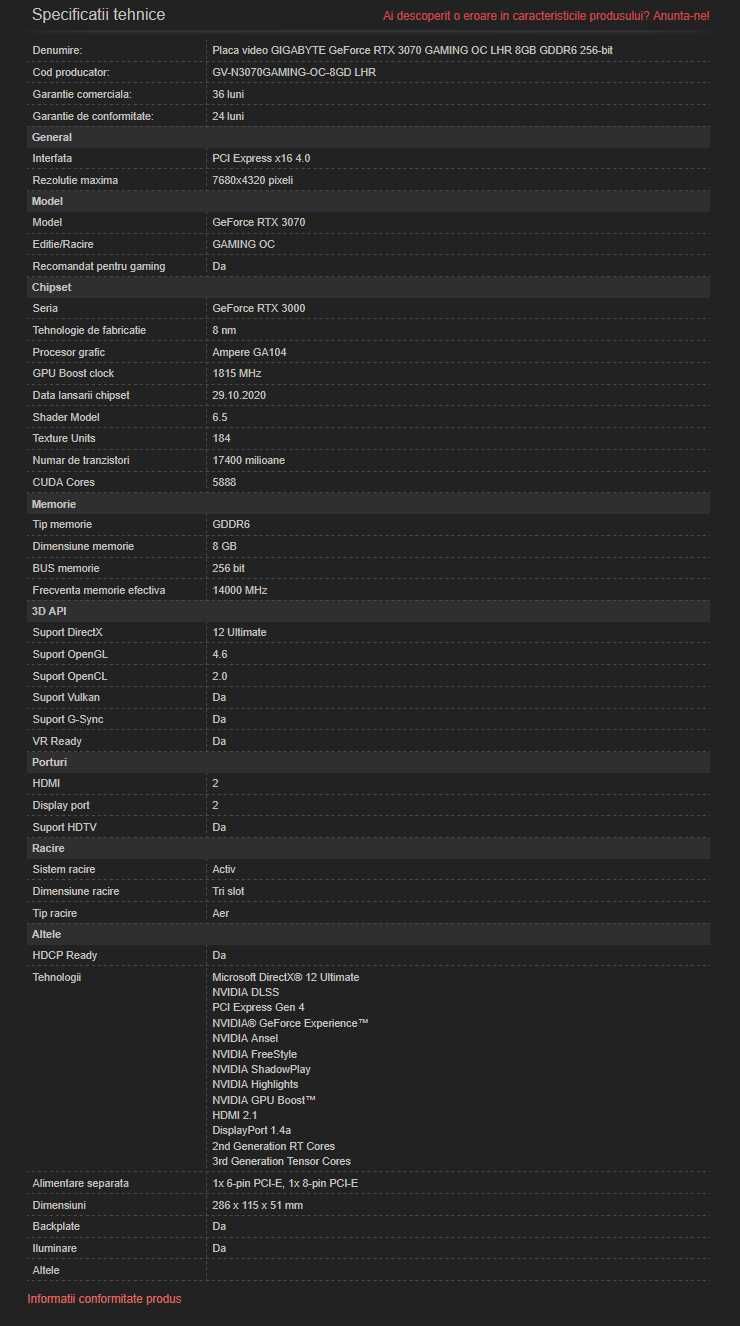Select '12 Ultimate' DirectX support value
The width and height of the screenshot is (740, 1326).
pos(239,632)
